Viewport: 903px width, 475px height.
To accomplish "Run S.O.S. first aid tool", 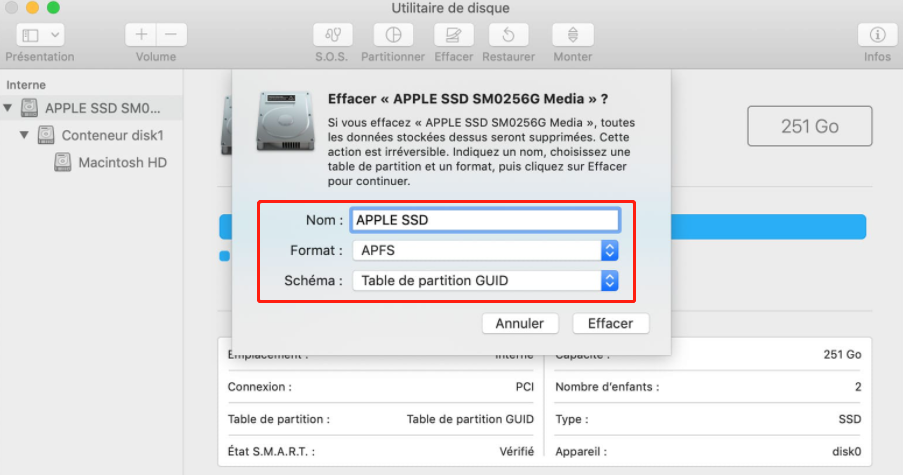I will click(x=333, y=35).
